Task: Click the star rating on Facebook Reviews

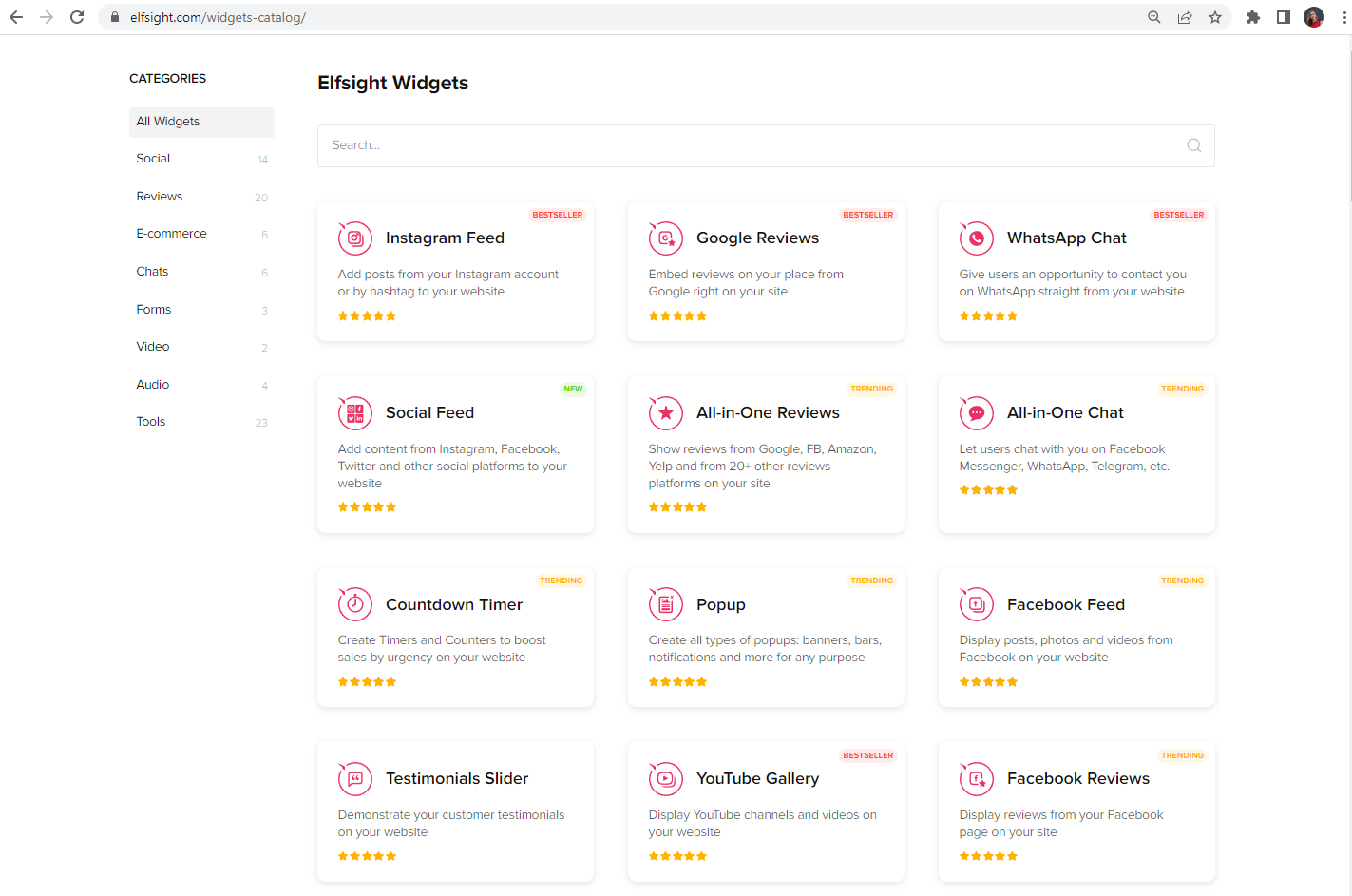Action: tap(988, 857)
